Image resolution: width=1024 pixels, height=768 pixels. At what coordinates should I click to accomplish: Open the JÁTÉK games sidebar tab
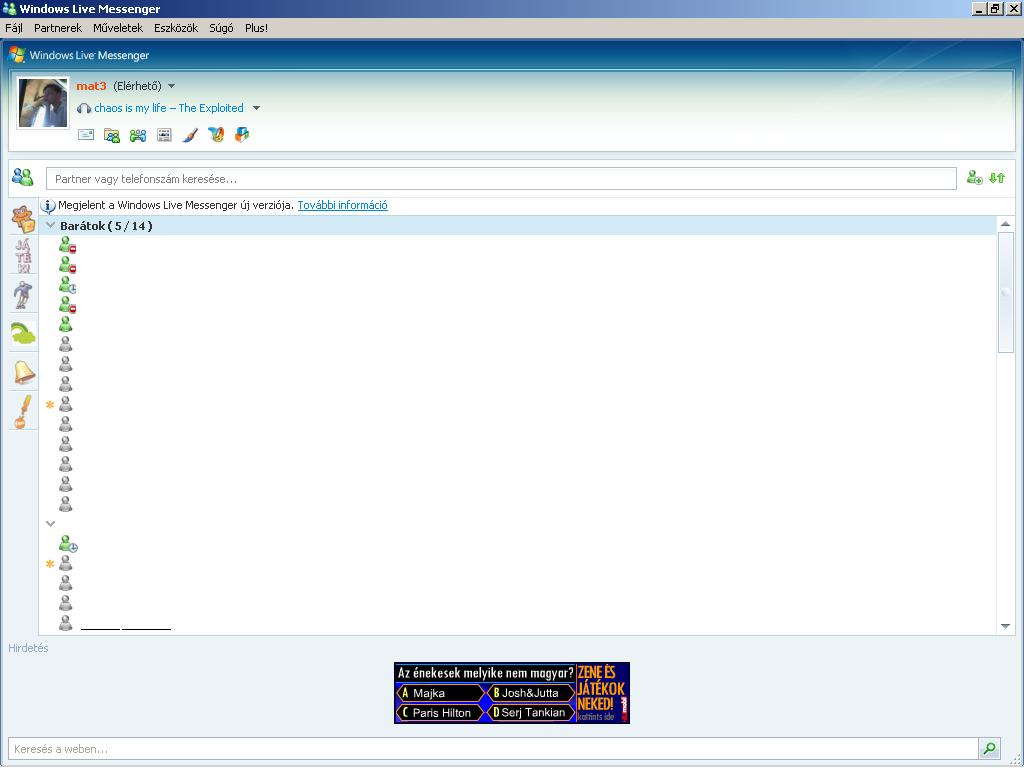point(24,256)
